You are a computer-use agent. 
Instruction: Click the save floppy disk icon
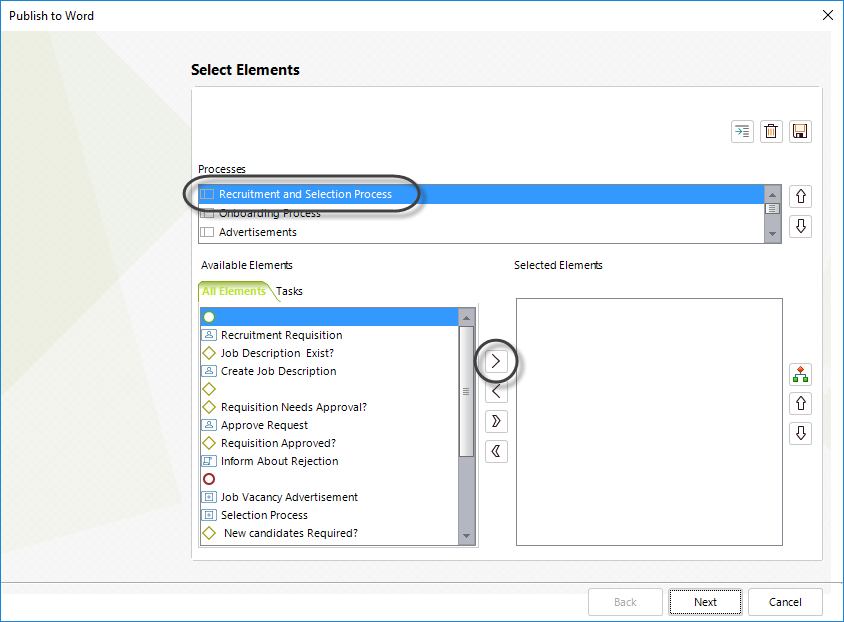click(800, 131)
